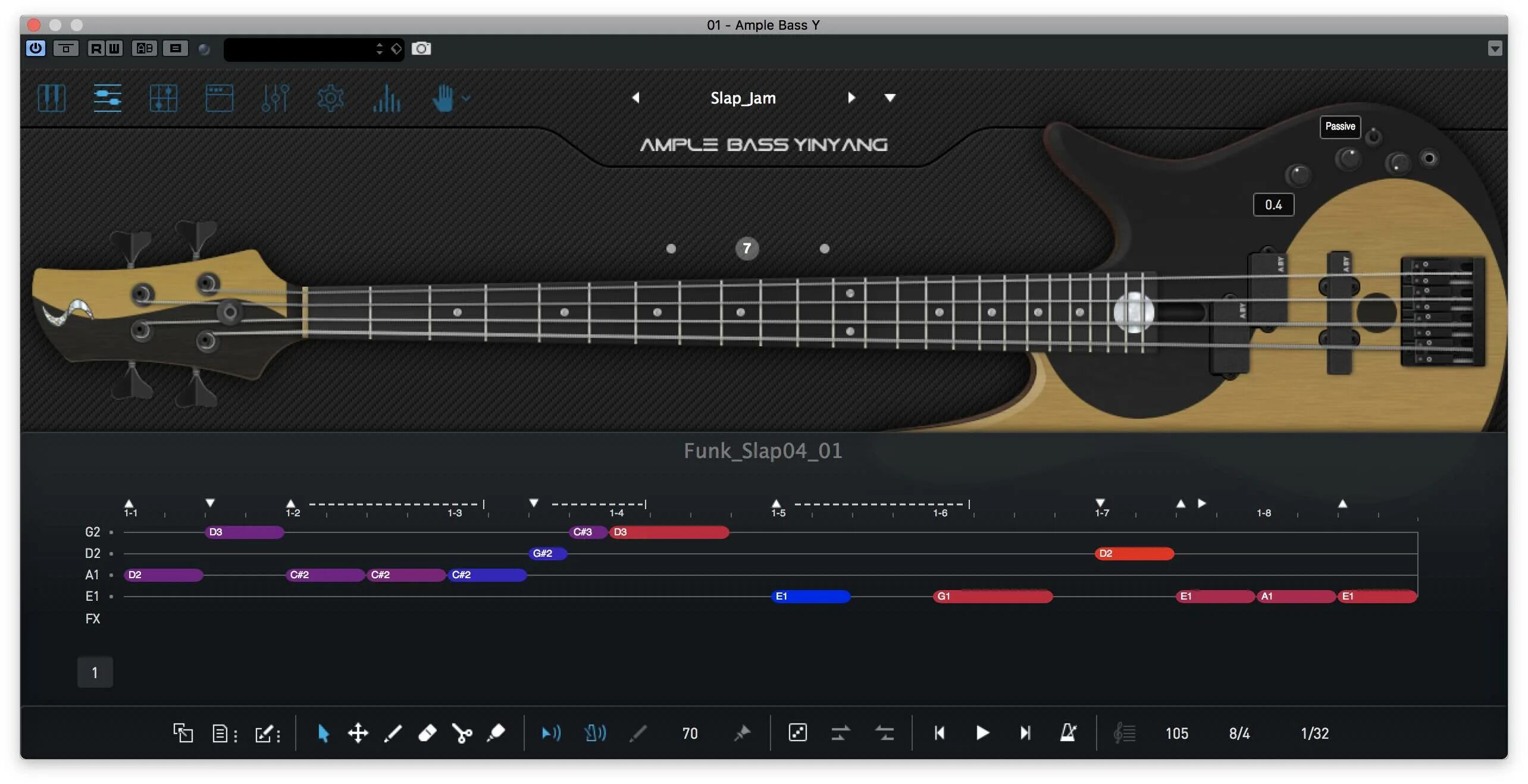The width and height of the screenshot is (1528, 784).
Task: Open the plugin window options arrow at top right
Action: click(1495, 48)
